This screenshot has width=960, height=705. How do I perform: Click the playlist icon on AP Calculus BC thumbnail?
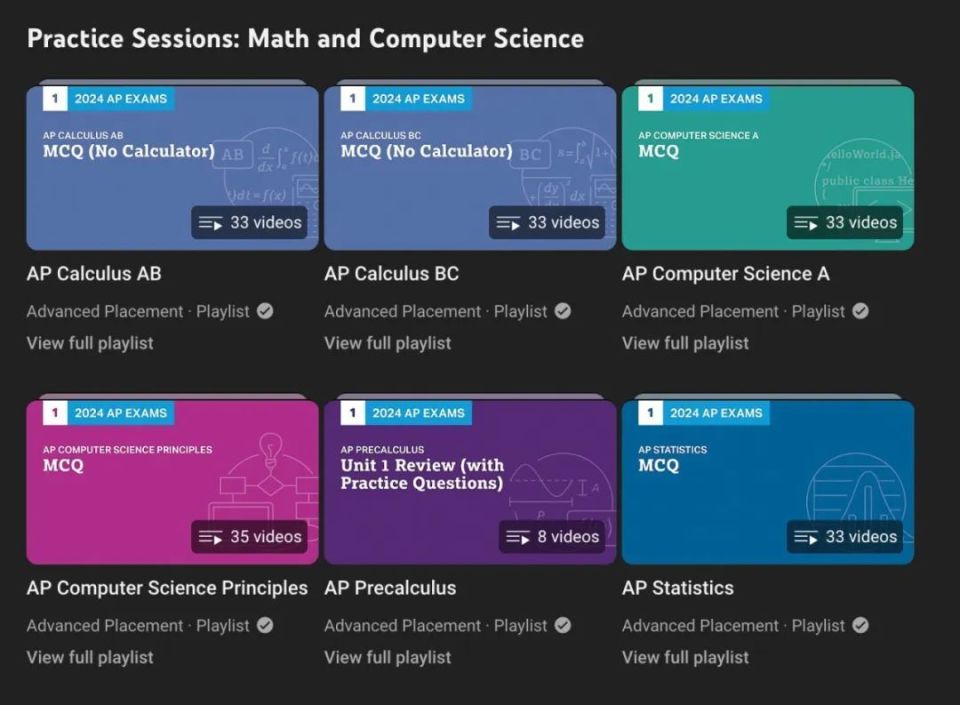click(508, 223)
